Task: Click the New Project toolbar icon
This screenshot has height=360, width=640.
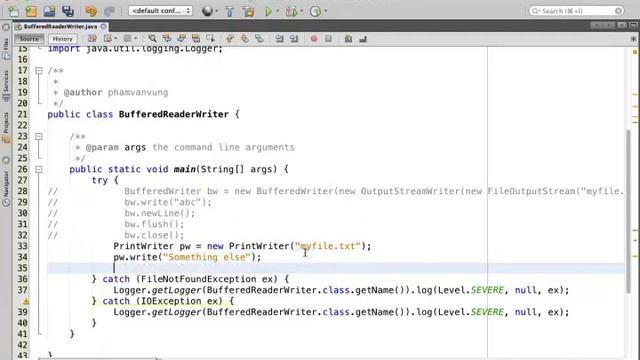Action: tap(31, 11)
